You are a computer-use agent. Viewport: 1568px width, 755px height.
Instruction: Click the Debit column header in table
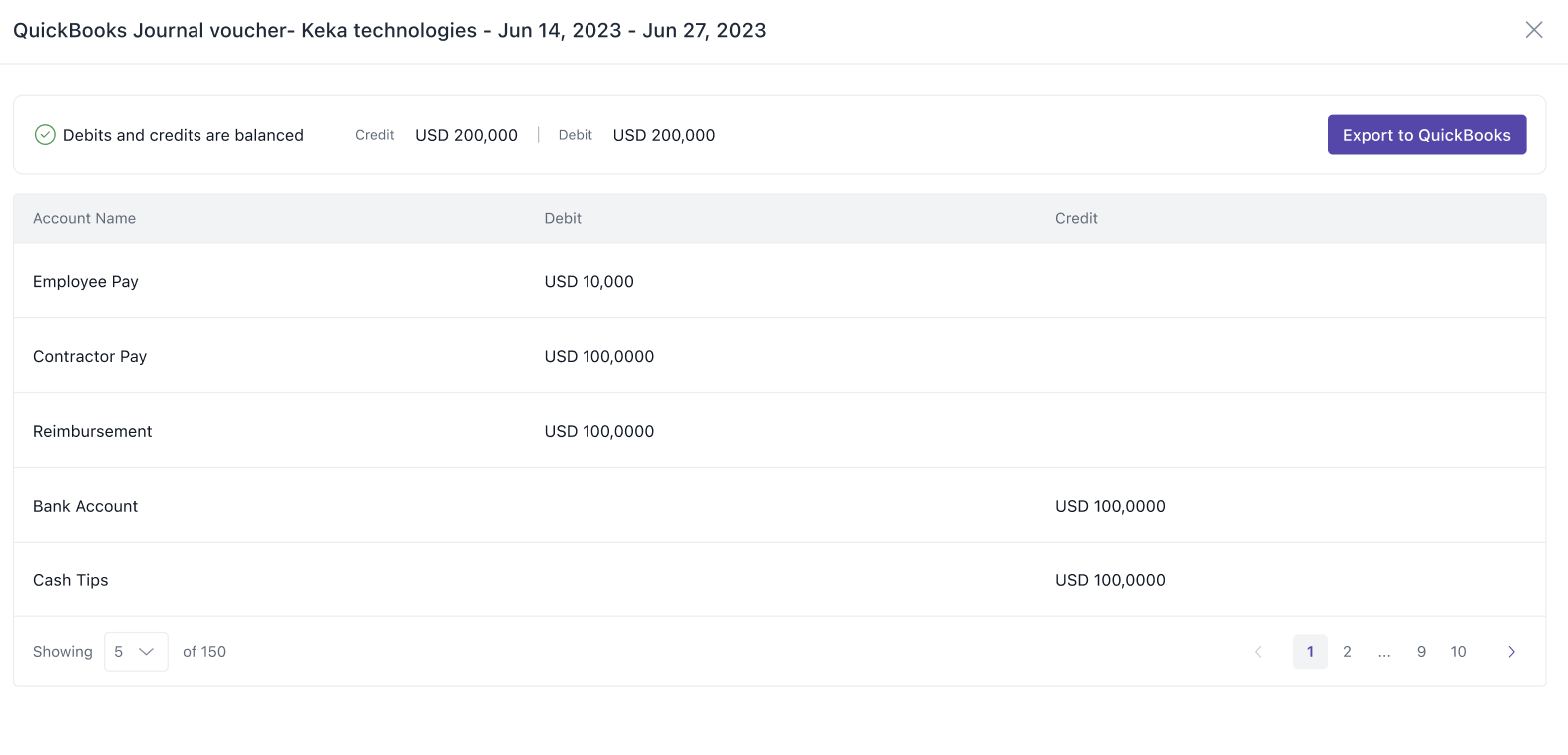point(563,218)
